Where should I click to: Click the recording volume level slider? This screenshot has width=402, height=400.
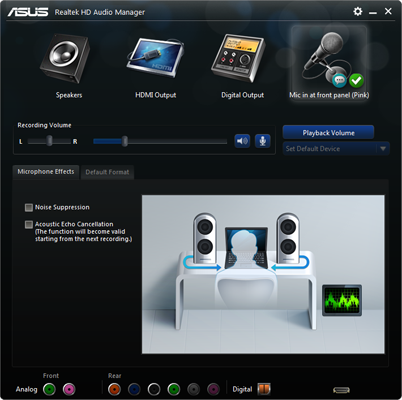click(x=160, y=141)
